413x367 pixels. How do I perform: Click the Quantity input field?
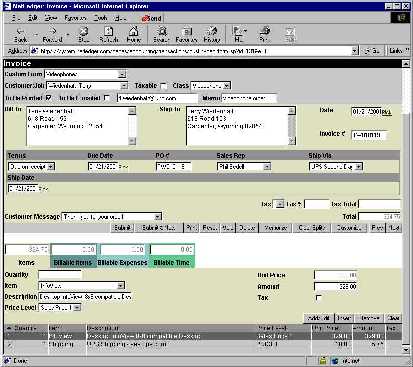coord(60,275)
